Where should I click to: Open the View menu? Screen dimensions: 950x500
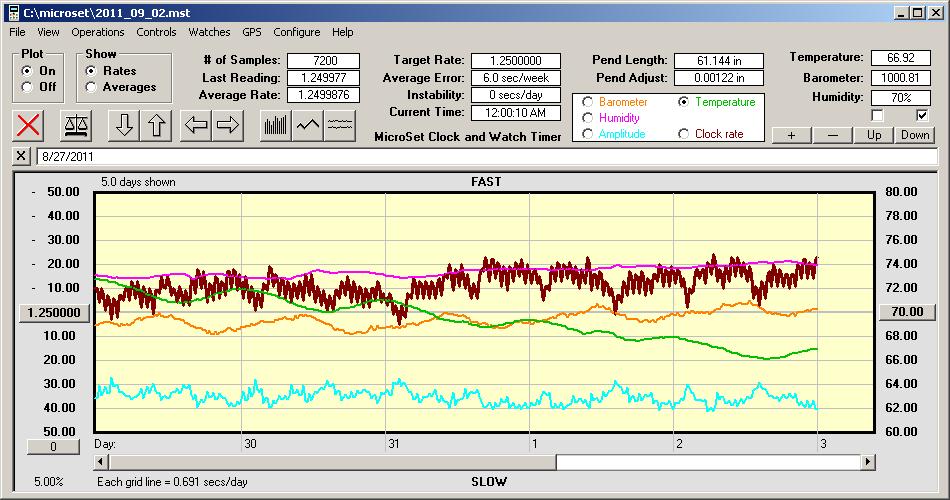48,32
